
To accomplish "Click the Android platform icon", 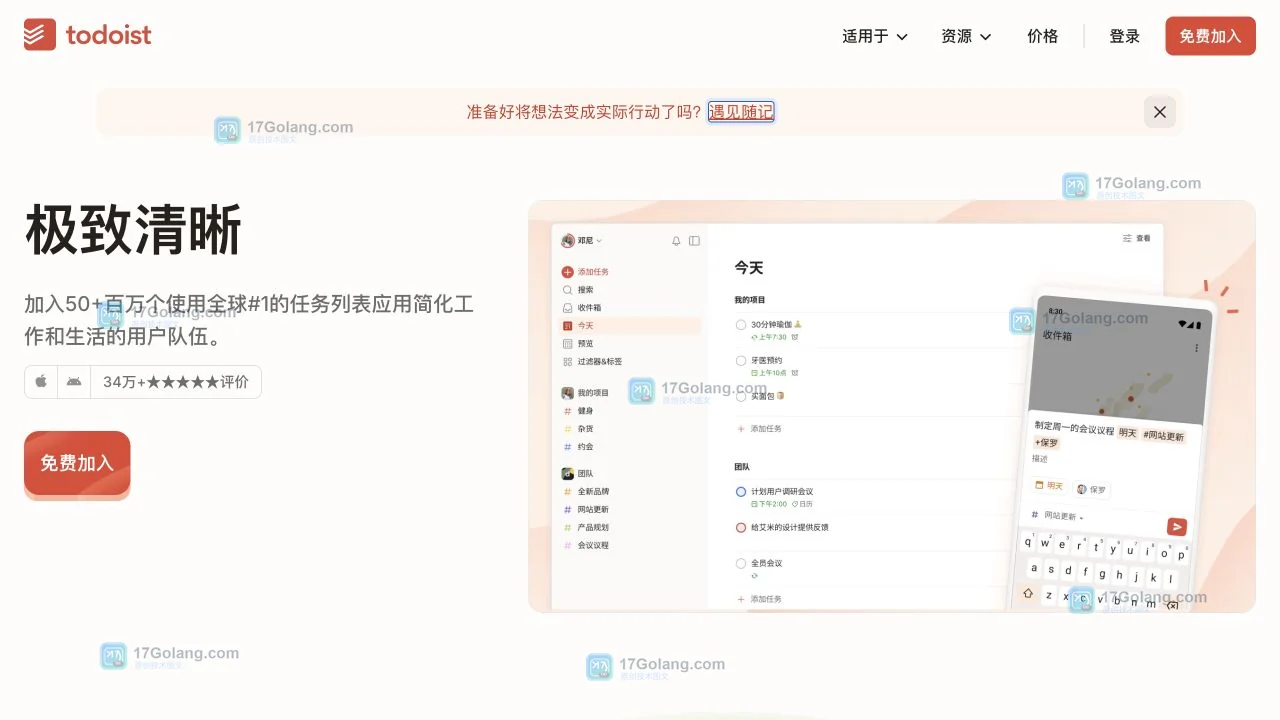I will point(74,382).
